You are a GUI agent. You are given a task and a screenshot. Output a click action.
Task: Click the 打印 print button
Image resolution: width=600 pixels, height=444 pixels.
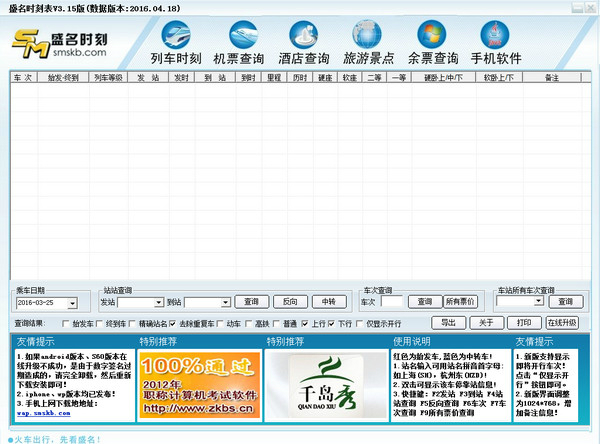(x=524, y=323)
